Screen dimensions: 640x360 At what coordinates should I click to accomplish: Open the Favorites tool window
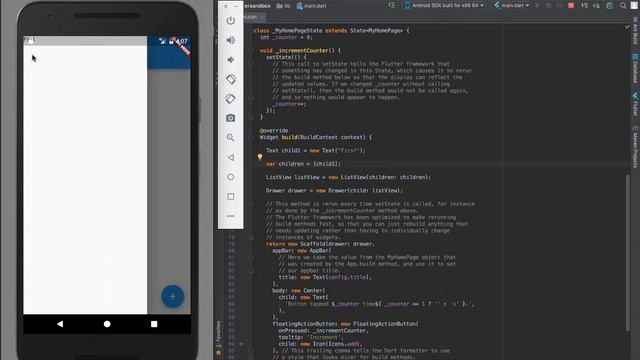[218, 338]
